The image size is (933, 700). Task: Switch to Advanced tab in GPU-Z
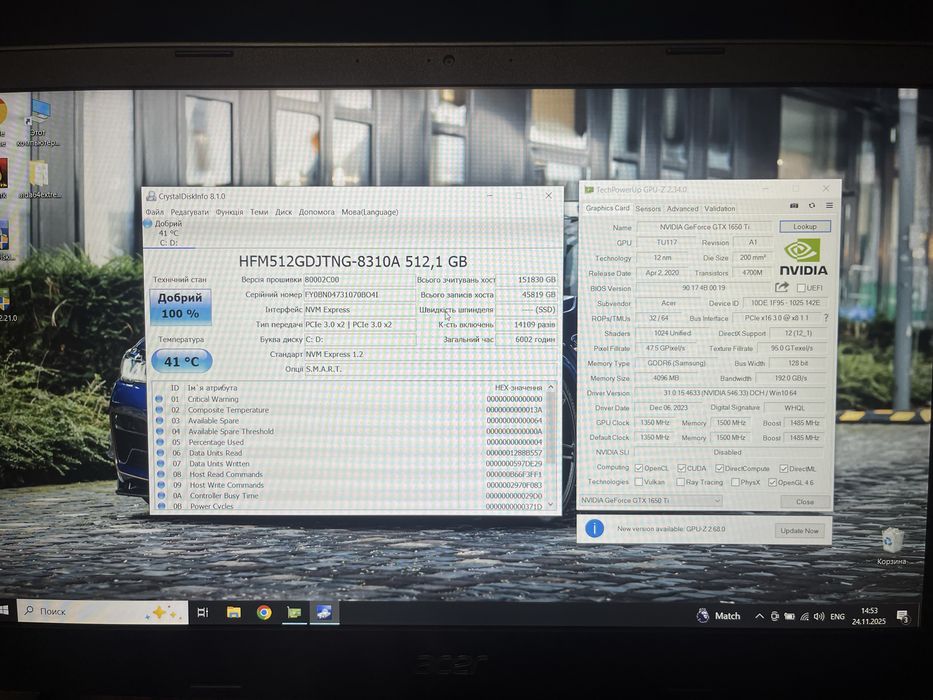coord(682,208)
